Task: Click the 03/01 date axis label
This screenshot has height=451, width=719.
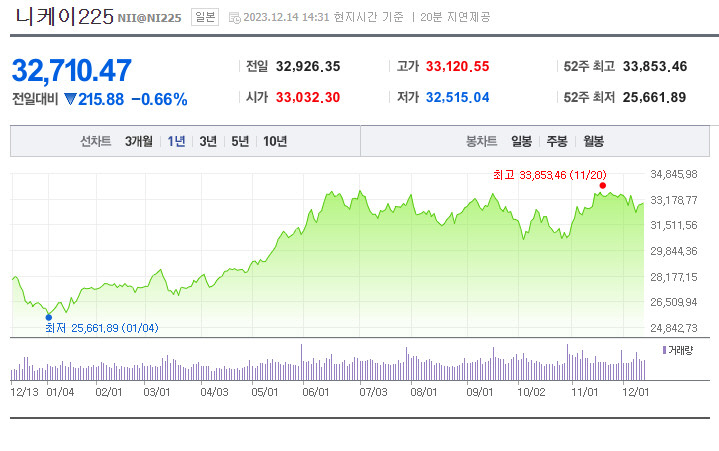Action: point(157,392)
